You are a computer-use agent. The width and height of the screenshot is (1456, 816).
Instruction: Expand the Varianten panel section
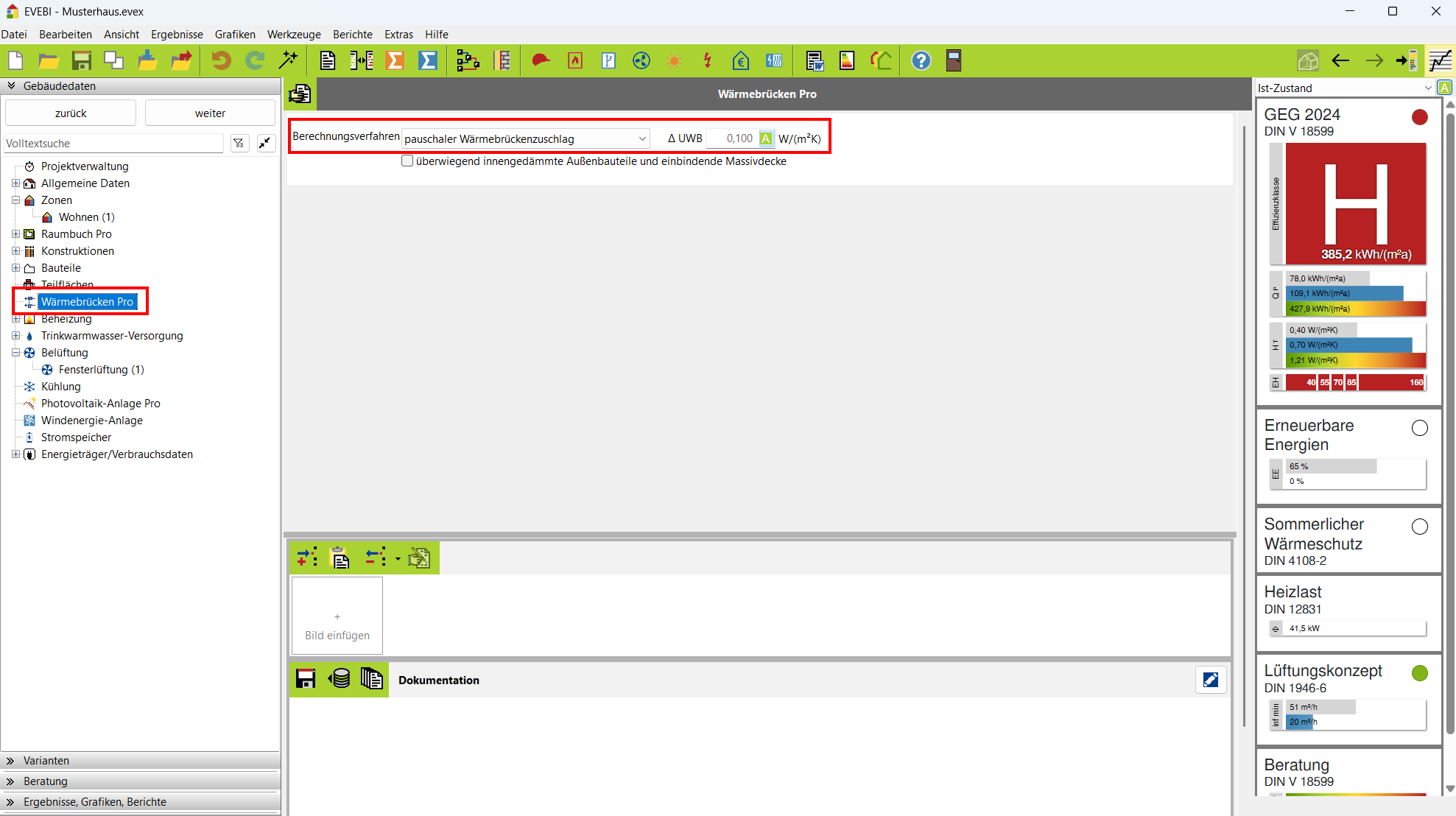(46, 760)
